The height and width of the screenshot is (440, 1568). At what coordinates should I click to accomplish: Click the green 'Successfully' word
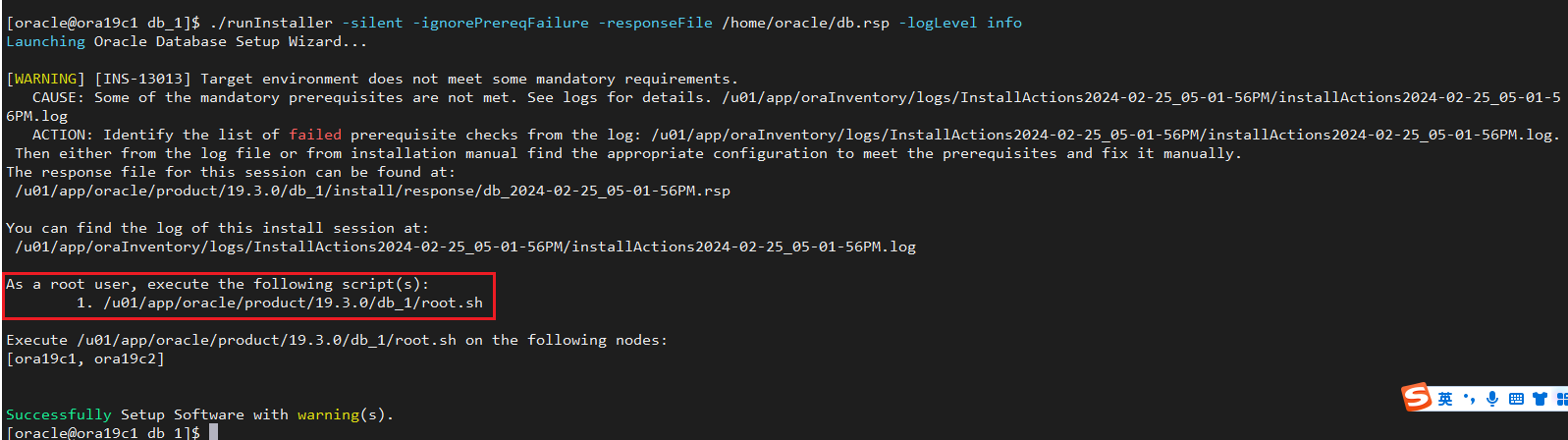click(x=59, y=414)
